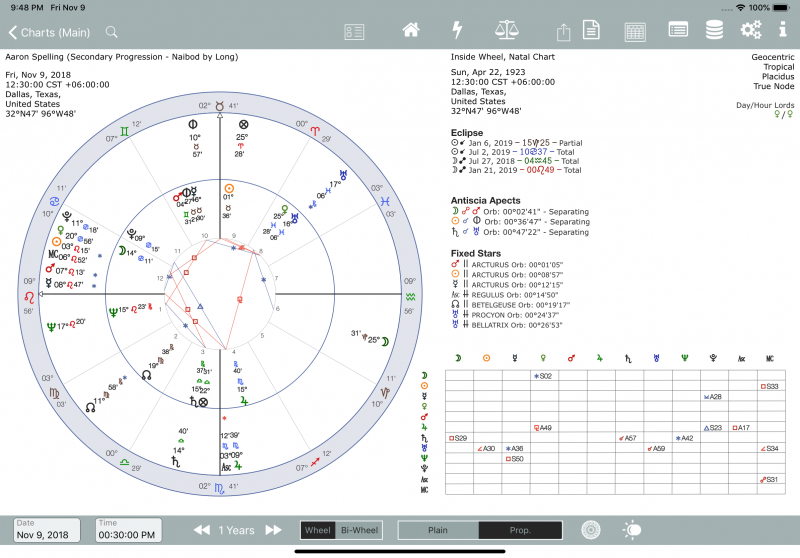Tap the Sun column header glyph in grid
The height and width of the screenshot is (558, 800).
tap(486, 359)
